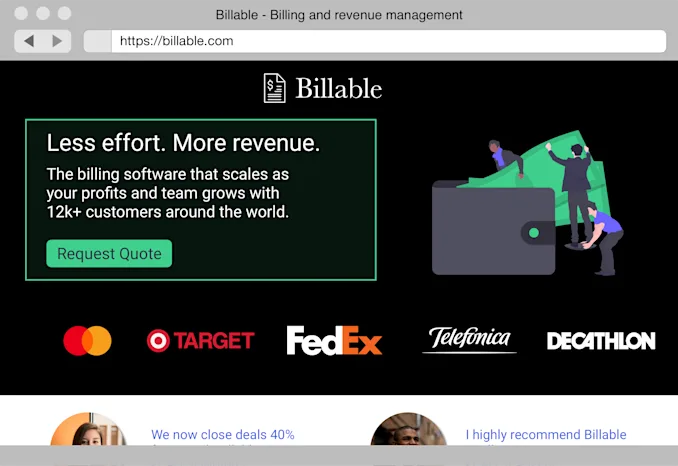Click the '12k+ customers around the world' text
The image size is (678, 466).
168,212
